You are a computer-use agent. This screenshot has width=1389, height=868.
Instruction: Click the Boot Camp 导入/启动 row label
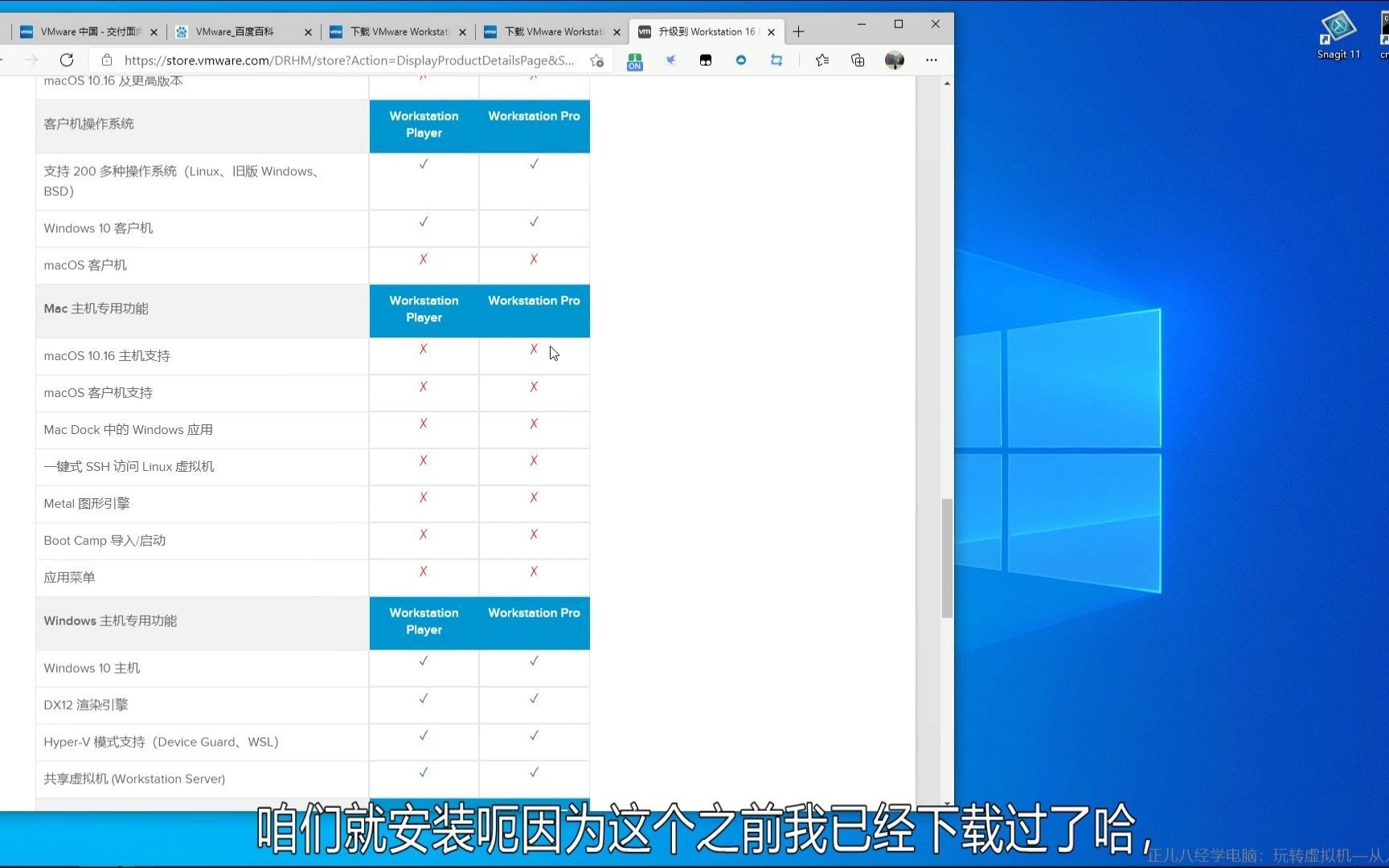[x=104, y=541]
